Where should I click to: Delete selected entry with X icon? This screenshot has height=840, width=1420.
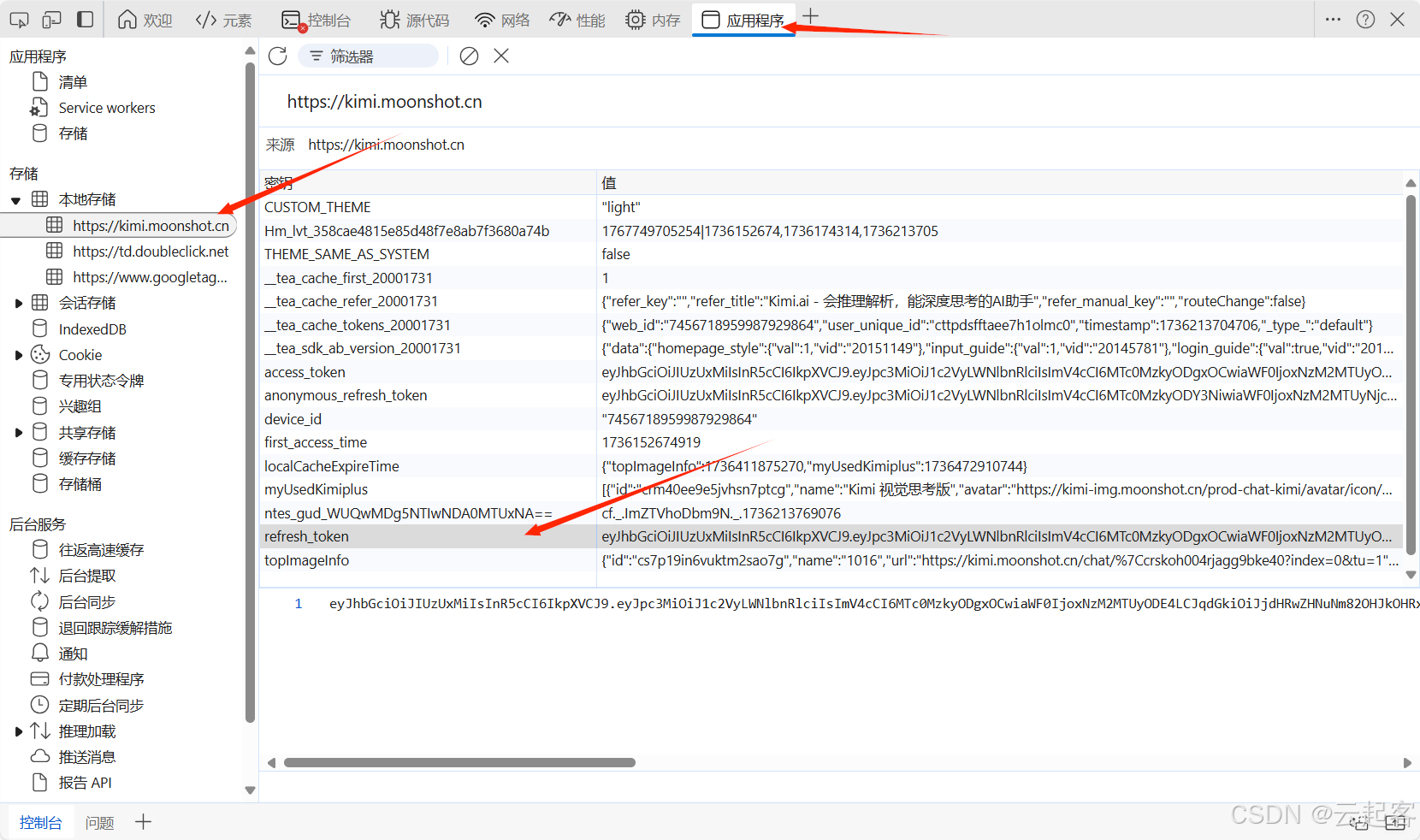pos(501,56)
